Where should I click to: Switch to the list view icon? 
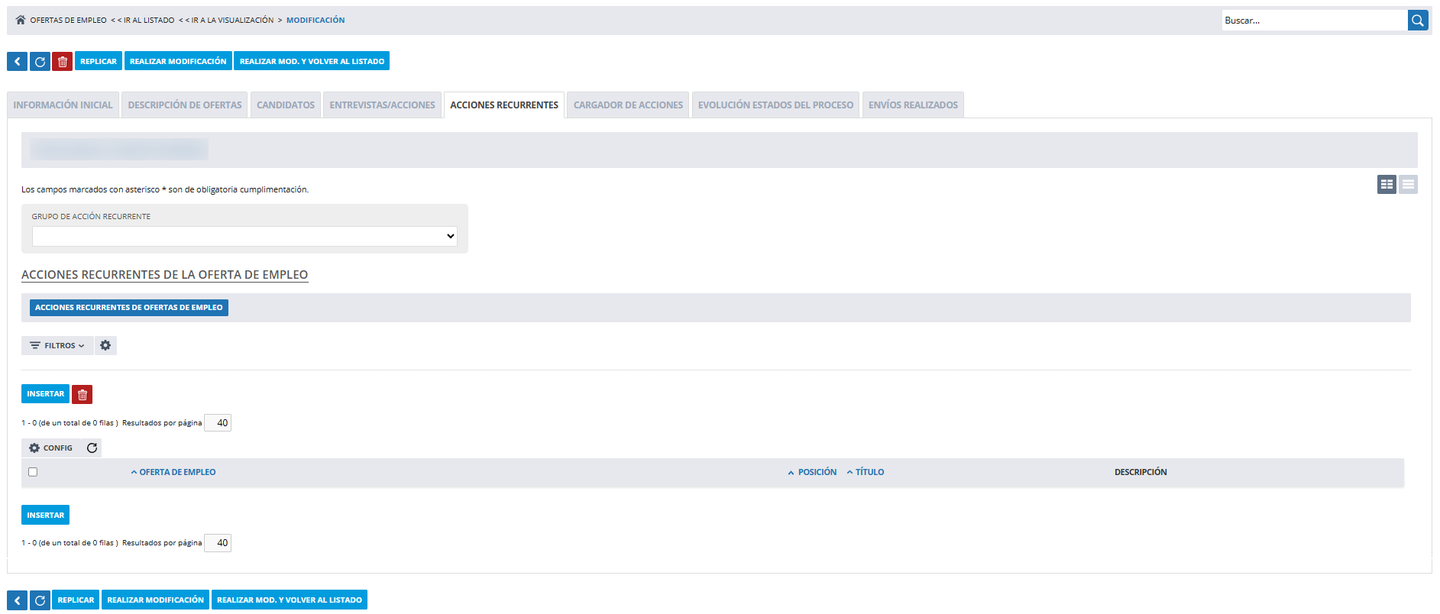coord(1408,184)
